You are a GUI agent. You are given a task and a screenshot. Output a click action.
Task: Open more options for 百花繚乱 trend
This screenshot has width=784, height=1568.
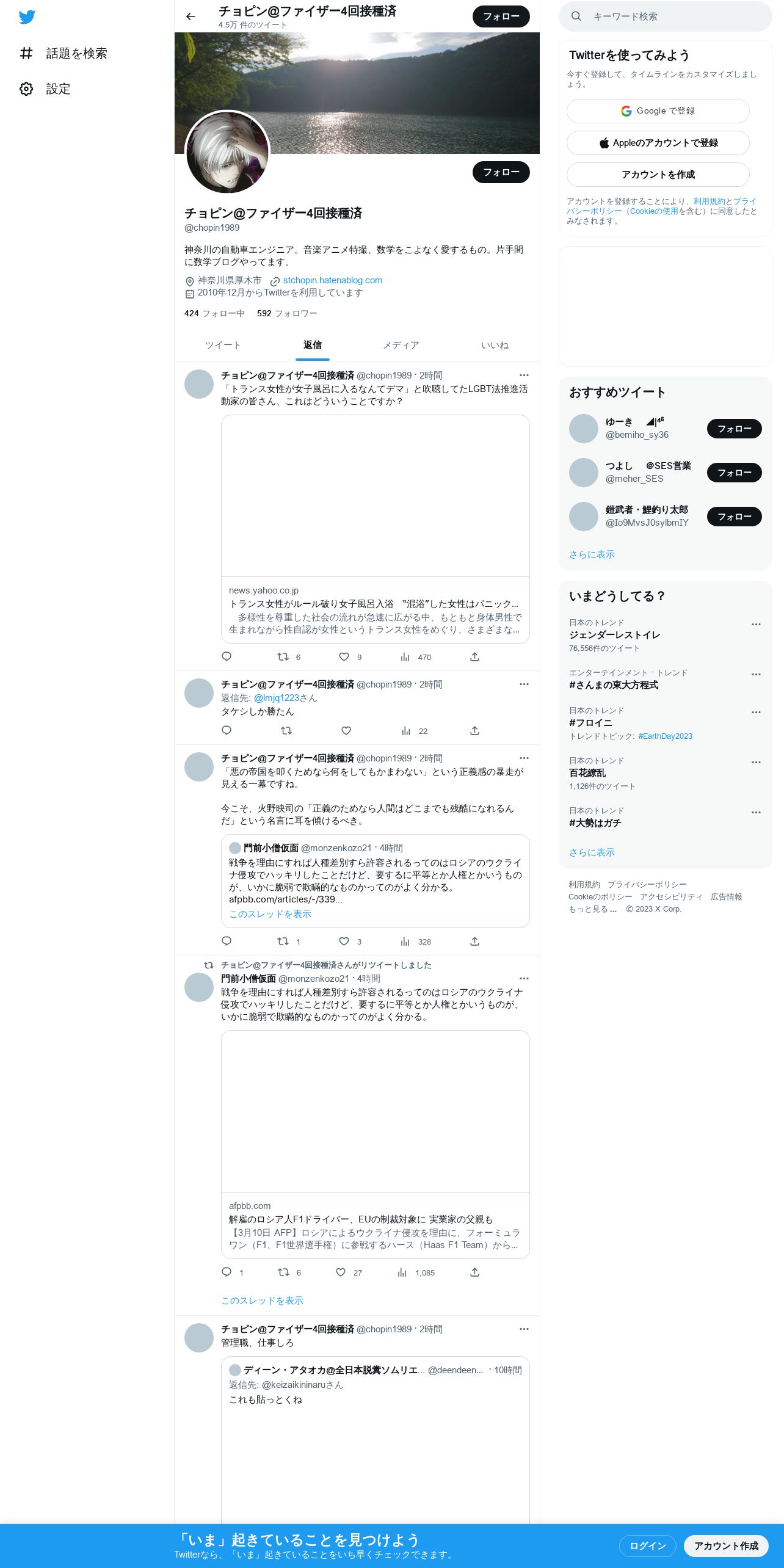(756, 762)
